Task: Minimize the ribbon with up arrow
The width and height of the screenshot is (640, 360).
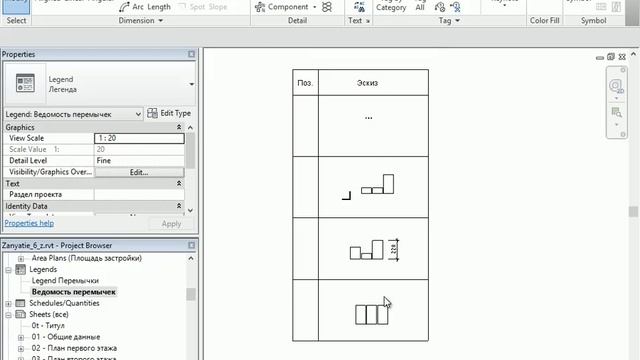Action: (x=633, y=54)
